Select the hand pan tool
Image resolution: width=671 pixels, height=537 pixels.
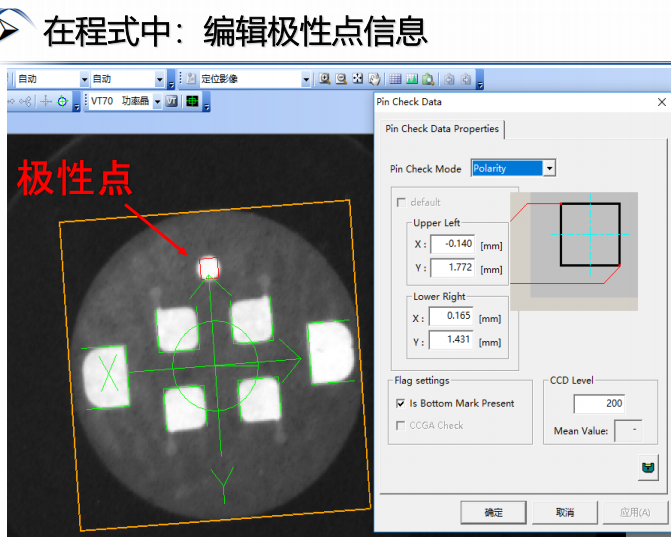click(374, 79)
